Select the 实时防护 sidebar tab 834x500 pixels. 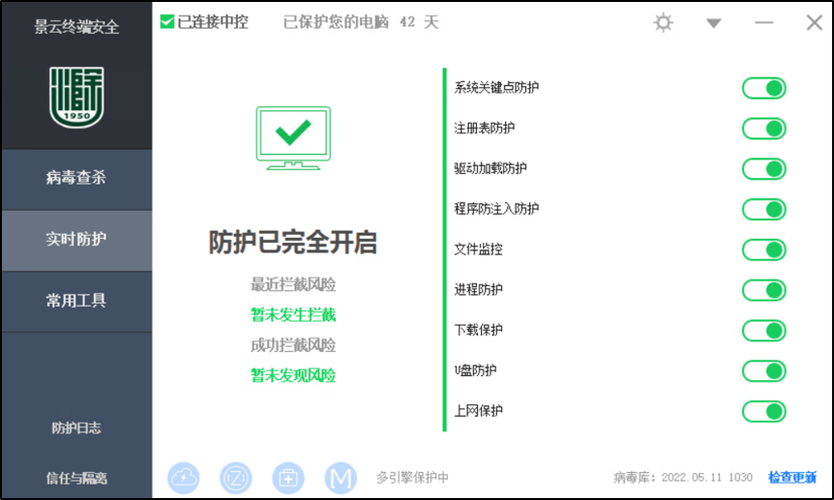[x=76, y=240]
